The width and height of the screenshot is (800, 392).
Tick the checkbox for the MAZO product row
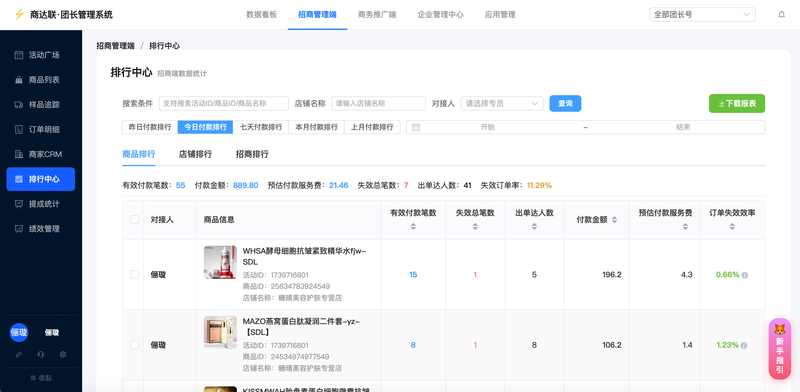135,345
